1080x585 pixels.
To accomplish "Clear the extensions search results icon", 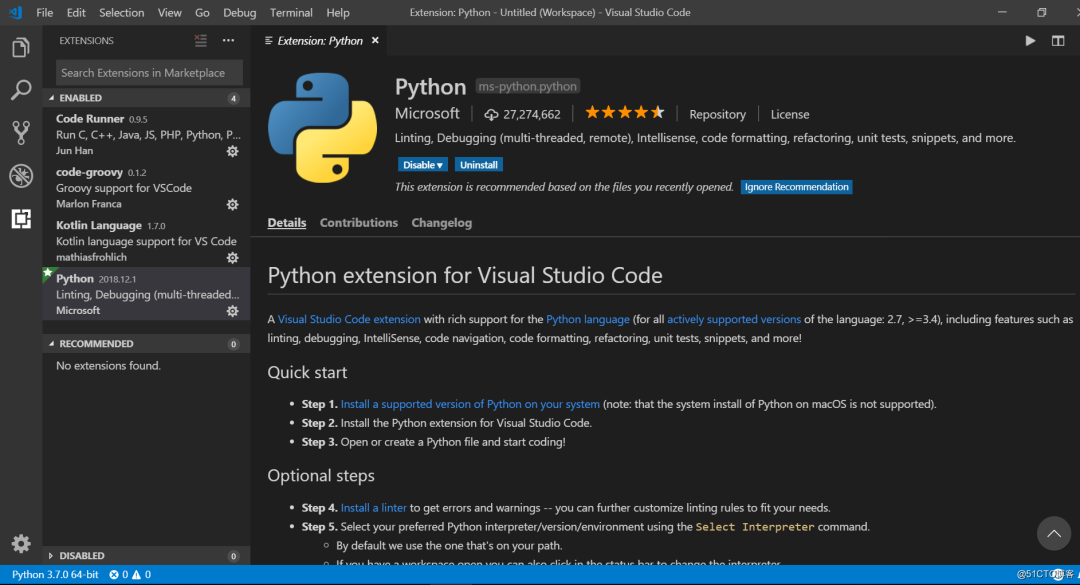I will point(201,41).
